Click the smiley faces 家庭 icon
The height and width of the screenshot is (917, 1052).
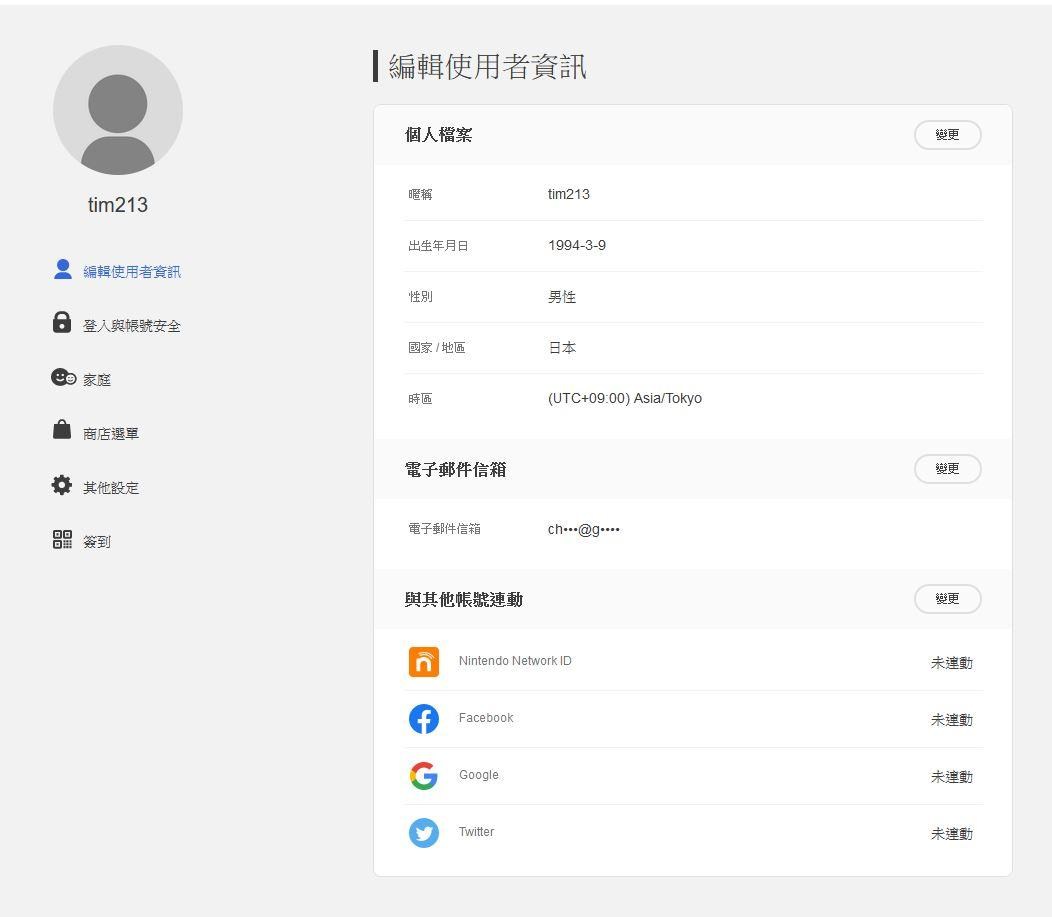(63, 377)
